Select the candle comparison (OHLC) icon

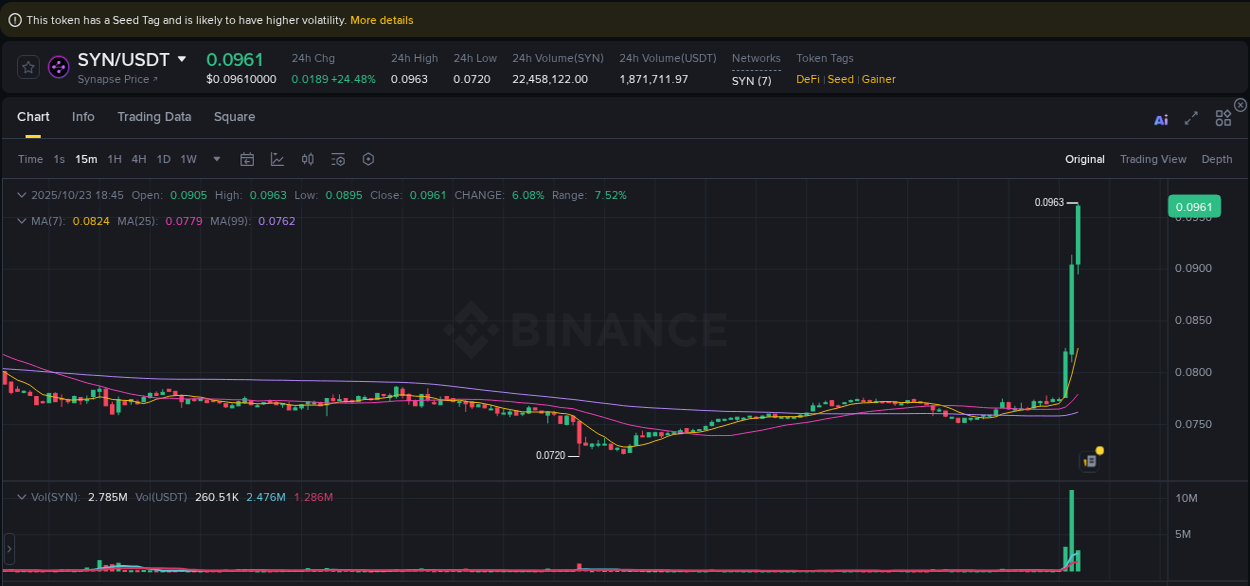click(308, 159)
